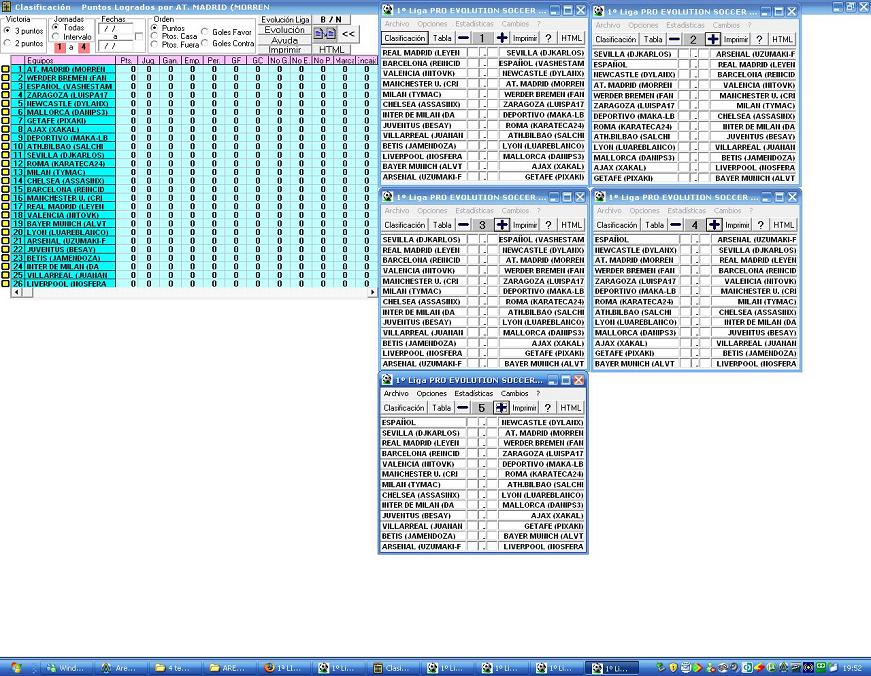The image size is (871, 676).
Task: Click minus button in jornada 1 window
Action: (463, 38)
